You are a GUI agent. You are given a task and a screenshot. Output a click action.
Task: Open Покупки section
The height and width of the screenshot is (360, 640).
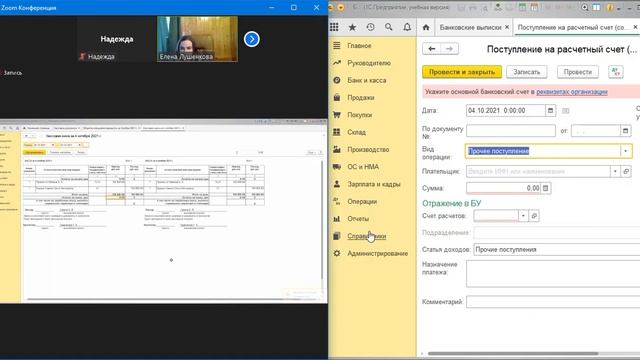(x=360, y=115)
